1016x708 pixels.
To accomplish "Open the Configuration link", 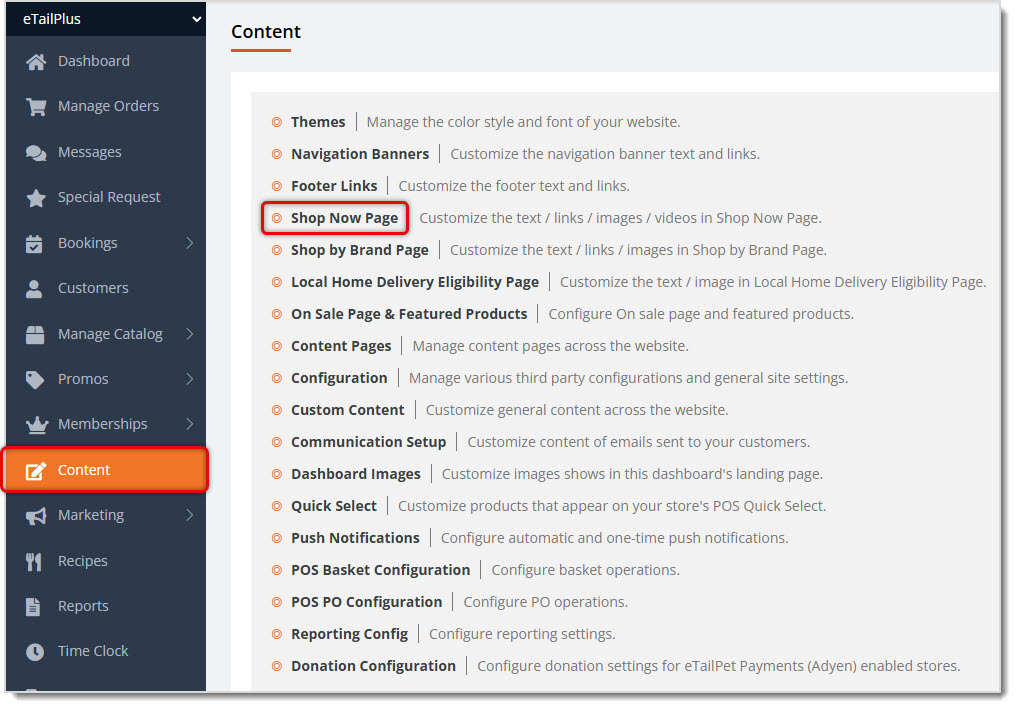I will 339,378.
